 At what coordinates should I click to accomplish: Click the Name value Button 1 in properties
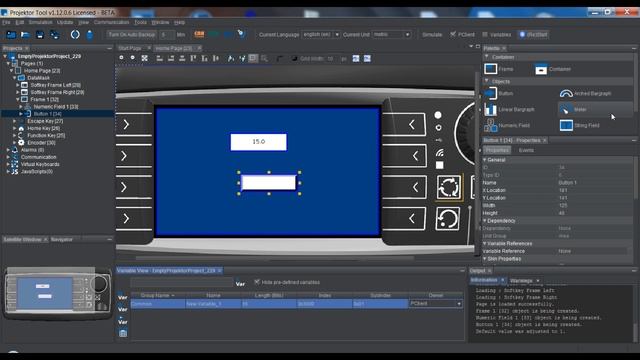(567, 183)
